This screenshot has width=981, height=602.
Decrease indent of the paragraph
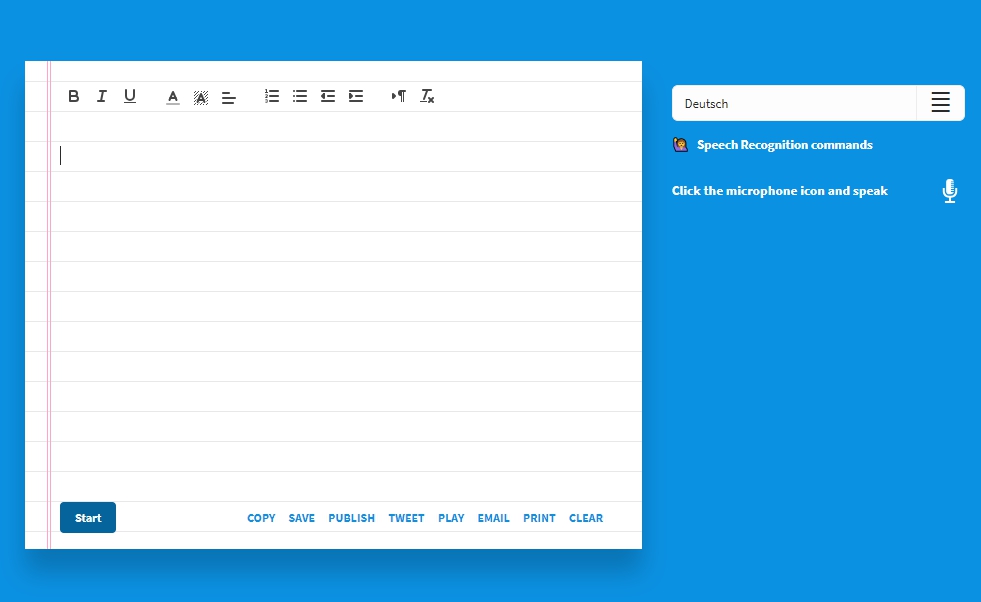pos(328,96)
